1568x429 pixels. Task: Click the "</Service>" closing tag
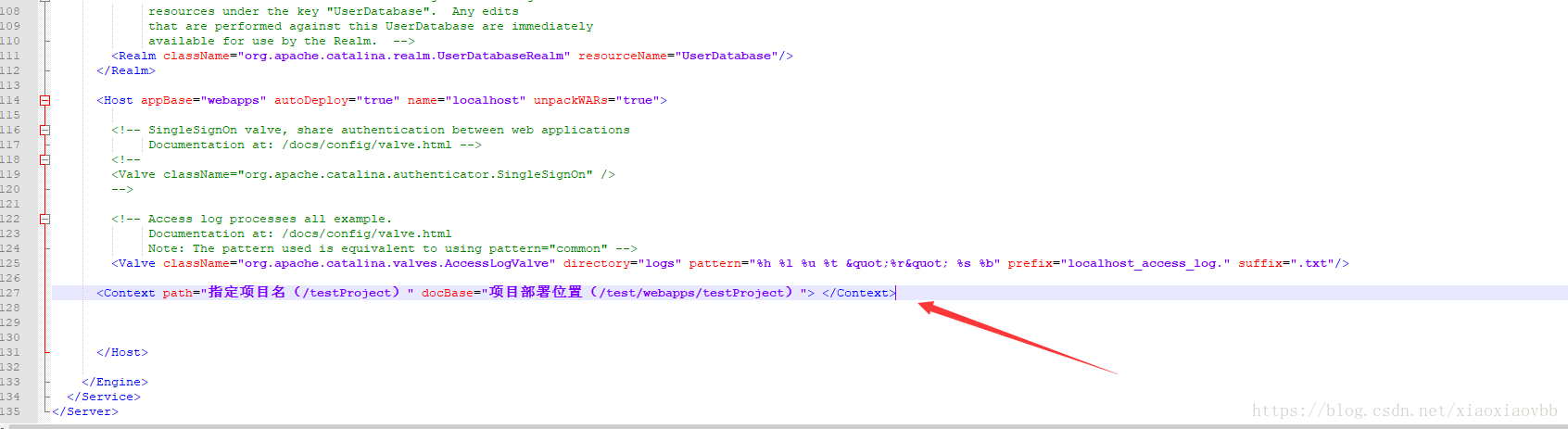(104, 397)
